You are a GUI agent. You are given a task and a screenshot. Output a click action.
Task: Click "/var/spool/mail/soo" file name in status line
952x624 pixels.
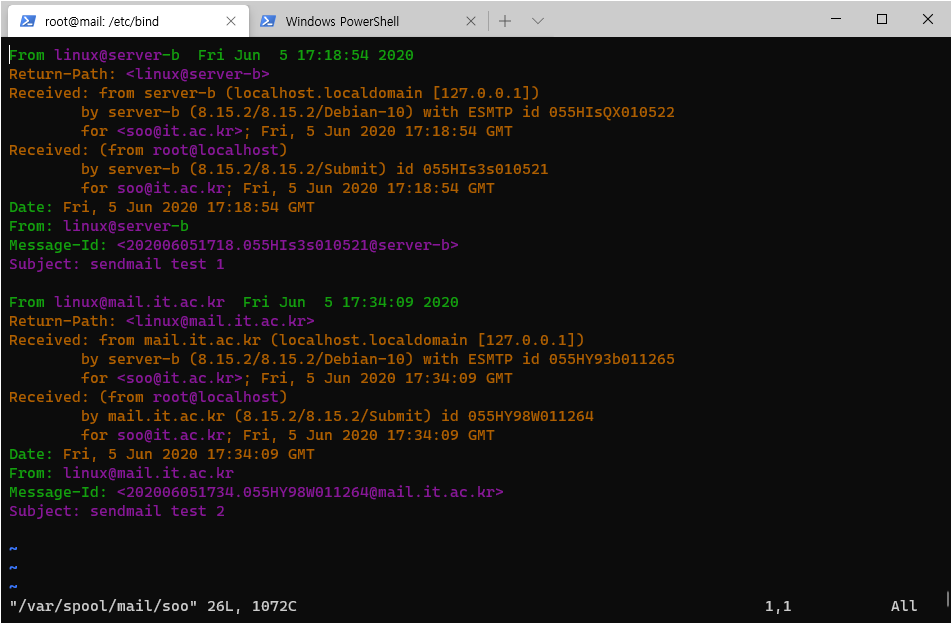[103, 606]
